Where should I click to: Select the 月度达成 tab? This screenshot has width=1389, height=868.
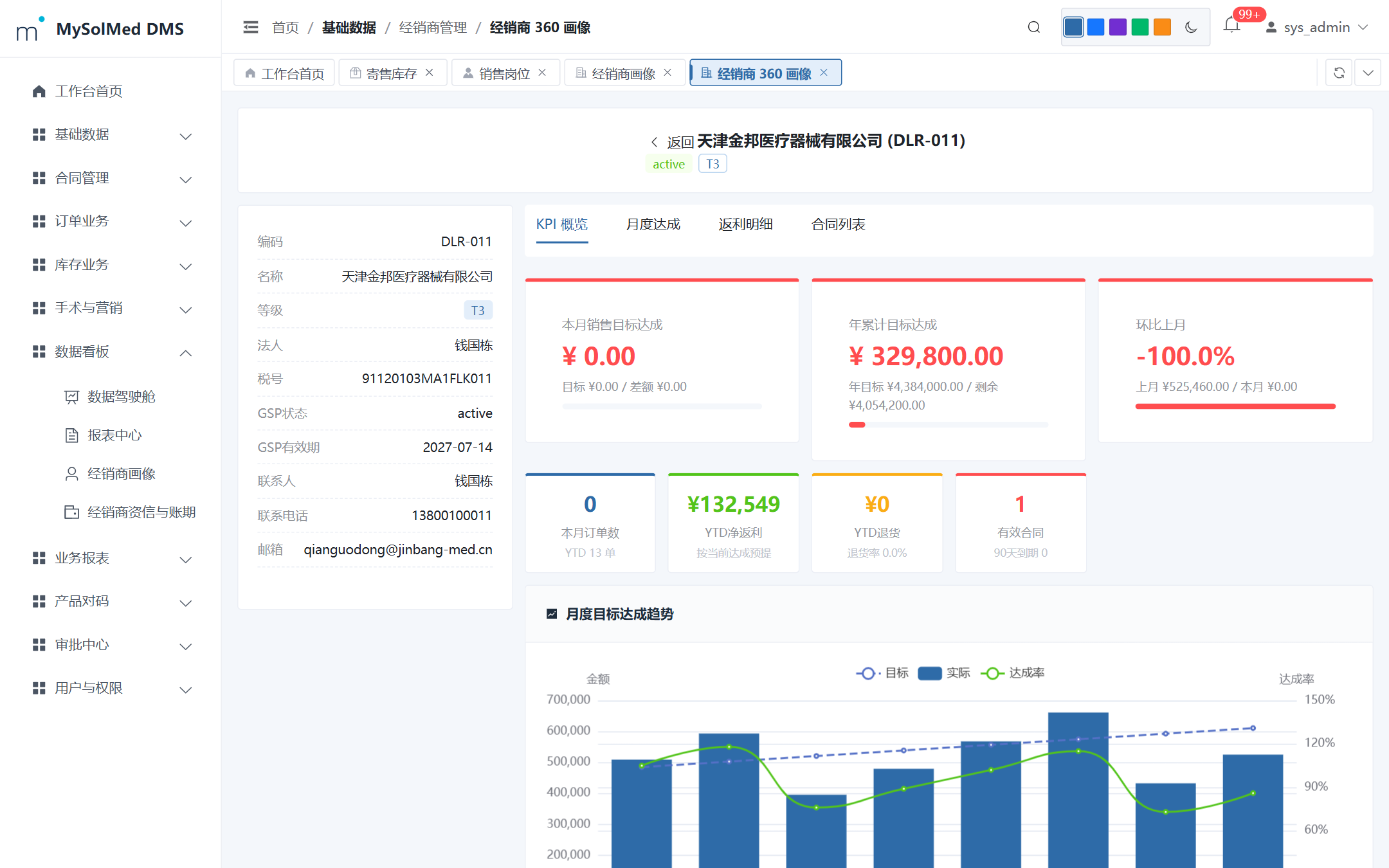653,224
